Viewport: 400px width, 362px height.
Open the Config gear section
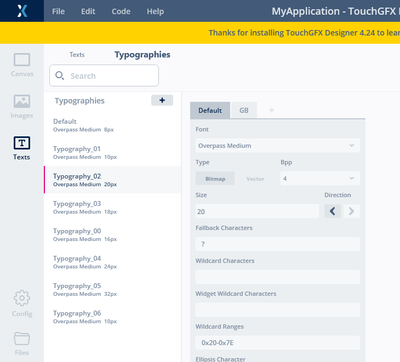click(x=22, y=303)
